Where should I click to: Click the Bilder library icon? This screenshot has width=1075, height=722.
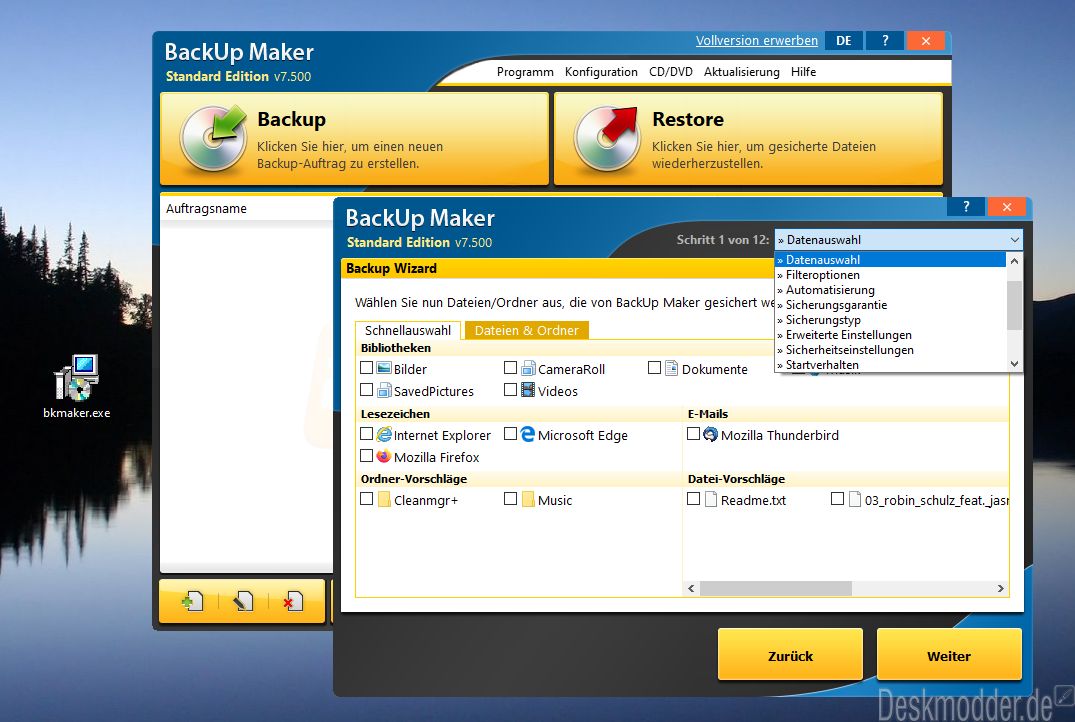[384, 368]
